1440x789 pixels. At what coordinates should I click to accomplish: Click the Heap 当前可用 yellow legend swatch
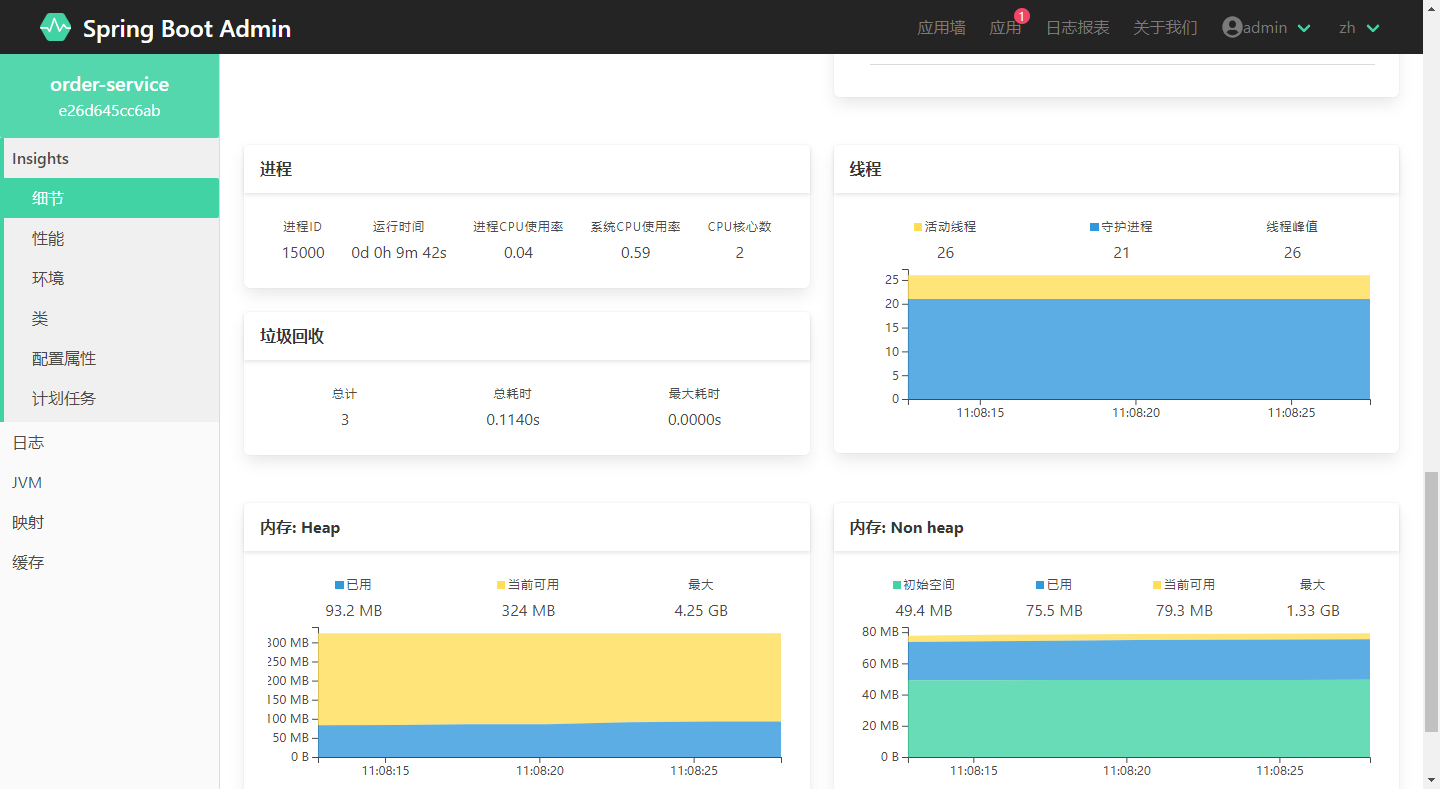pos(501,585)
